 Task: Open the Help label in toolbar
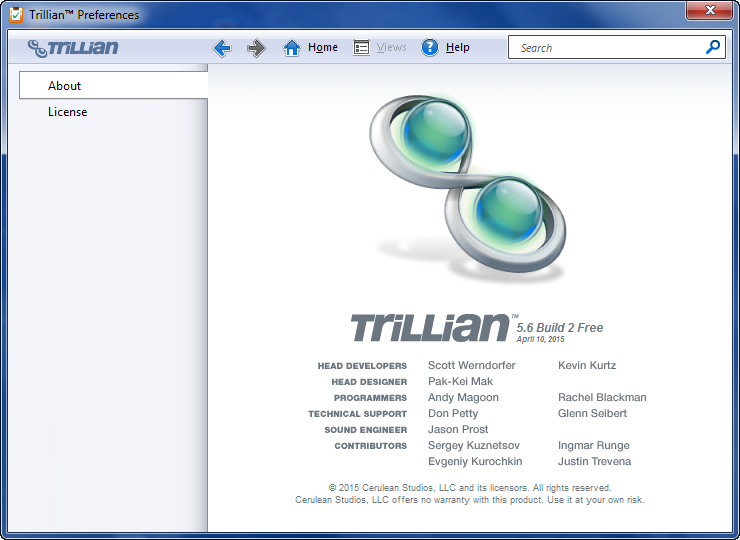pyautogui.click(x=457, y=47)
